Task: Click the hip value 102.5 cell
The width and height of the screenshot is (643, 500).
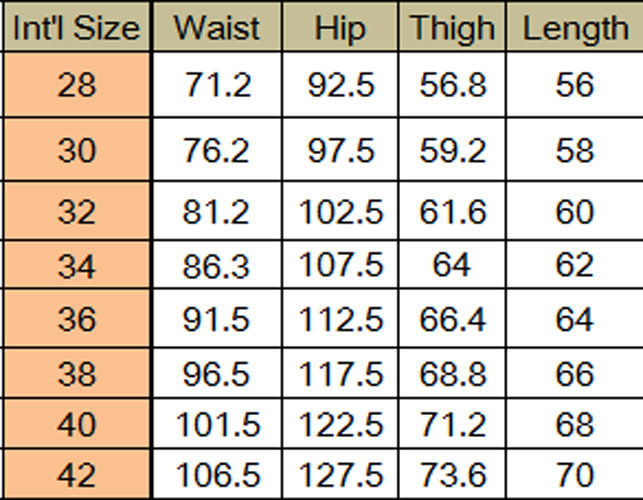Action: (x=340, y=211)
